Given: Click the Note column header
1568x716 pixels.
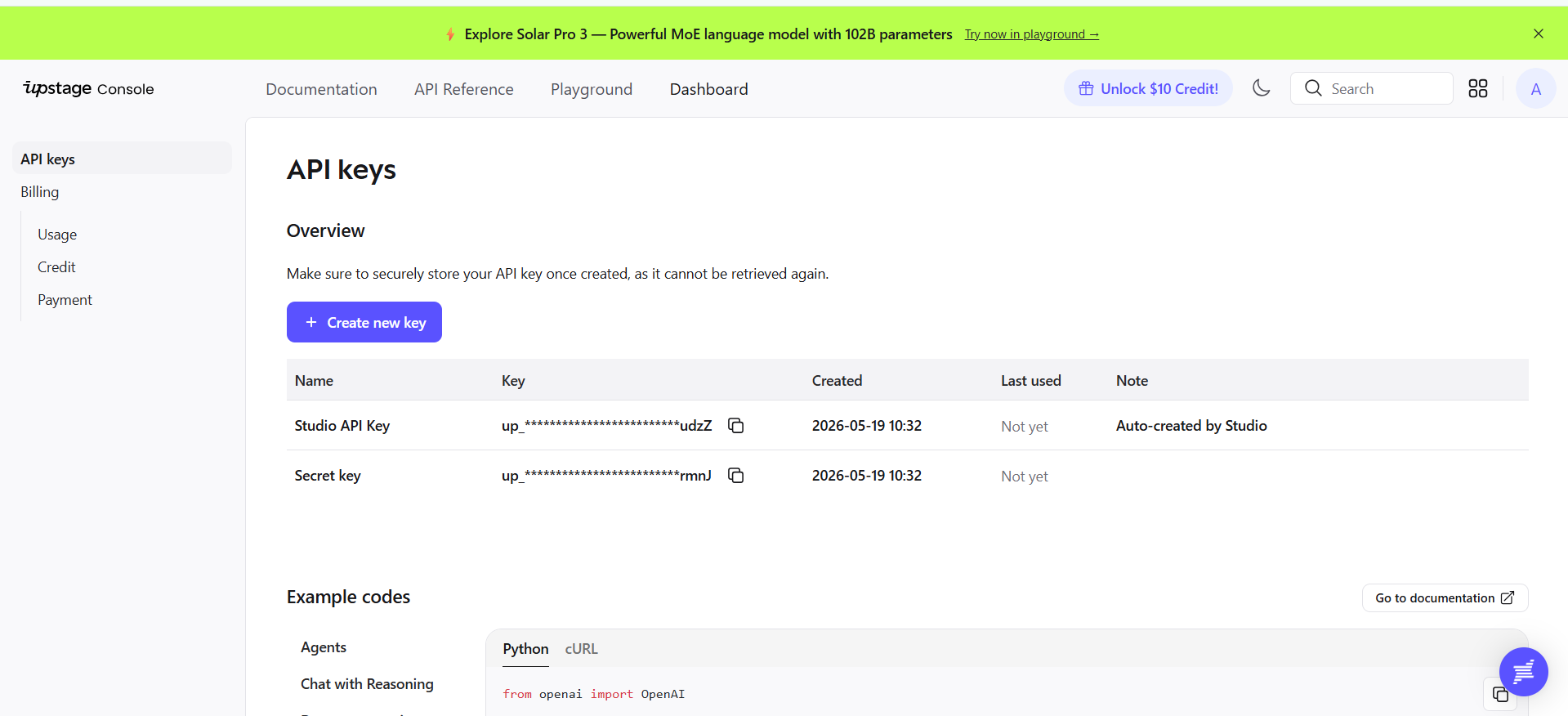Looking at the screenshot, I should [x=1132, y=381].
